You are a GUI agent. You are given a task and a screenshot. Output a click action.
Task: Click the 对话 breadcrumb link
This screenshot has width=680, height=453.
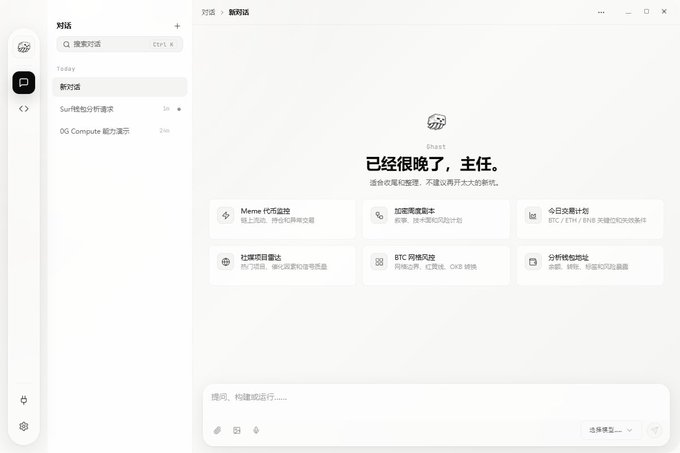[x=208, y=12]
